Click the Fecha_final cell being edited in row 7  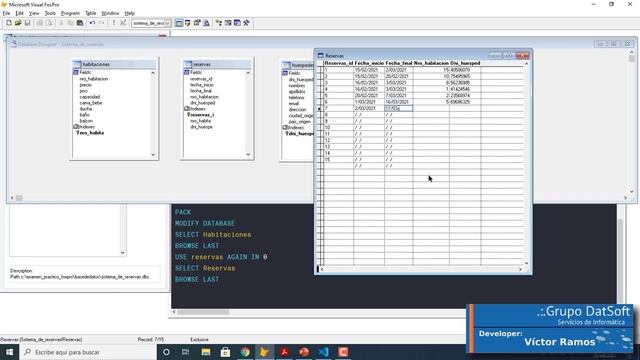[398, 108]
